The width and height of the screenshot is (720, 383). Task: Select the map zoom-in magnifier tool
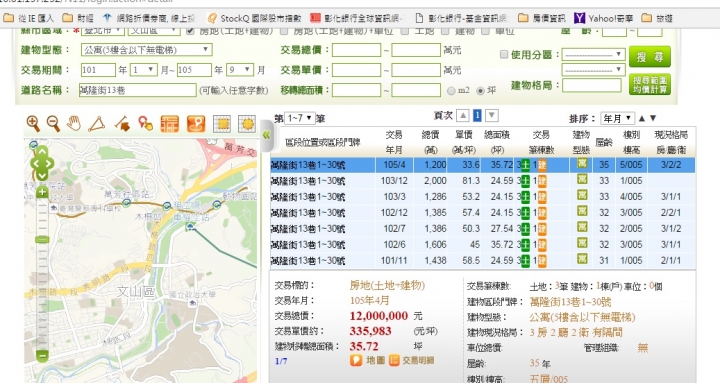click(33, 124)
